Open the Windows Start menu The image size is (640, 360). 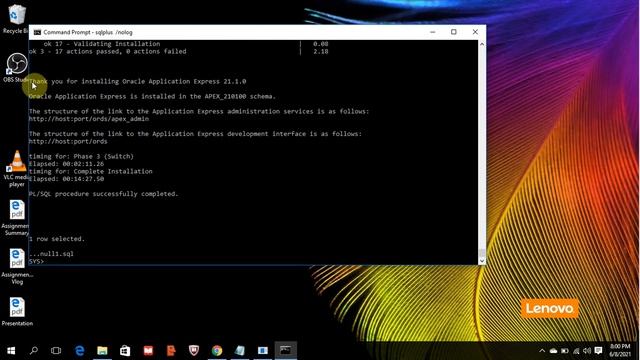tap(11, 350)
